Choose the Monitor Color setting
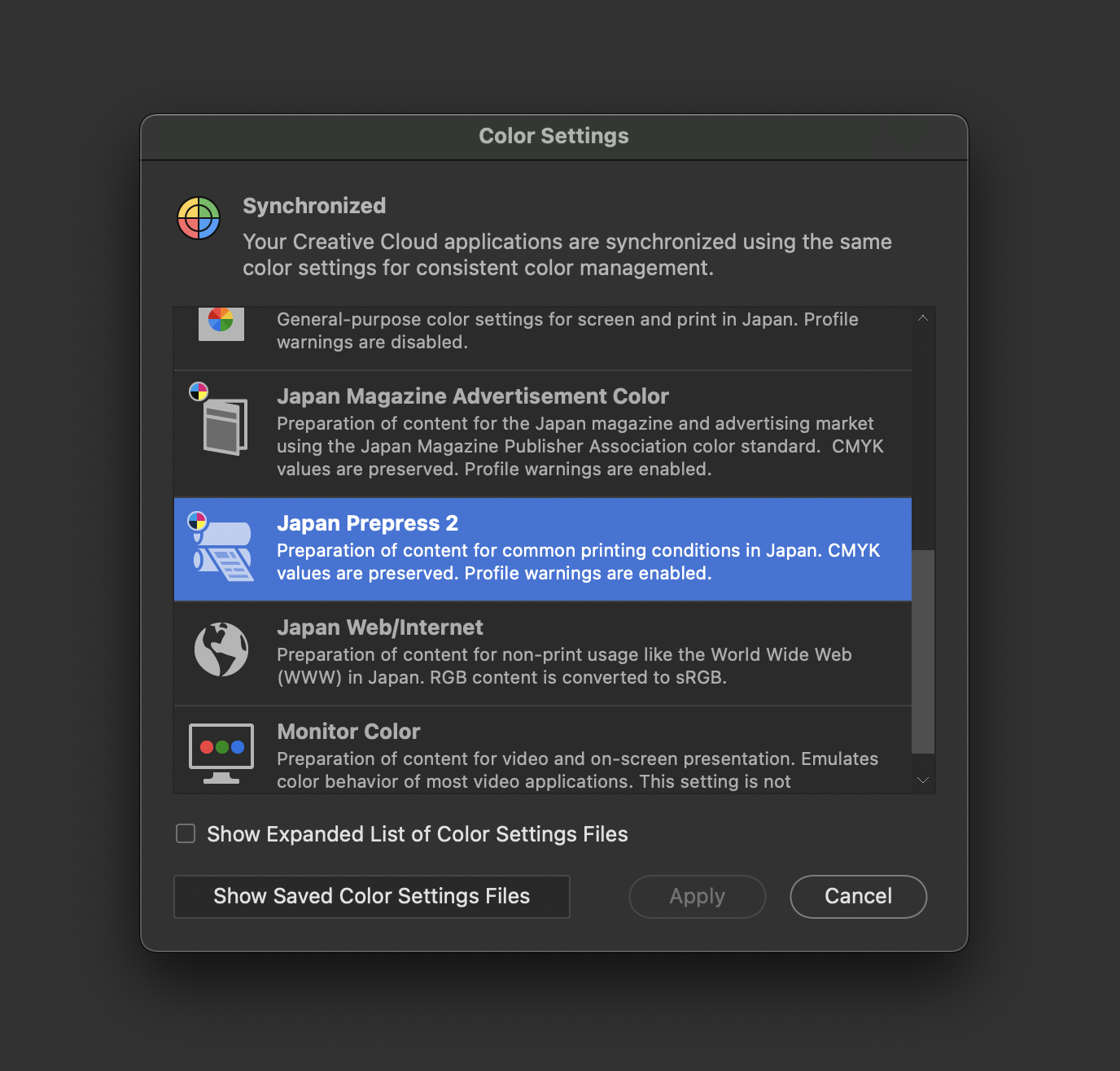Screen dimensions: 1120x1071 pos(543,750)
